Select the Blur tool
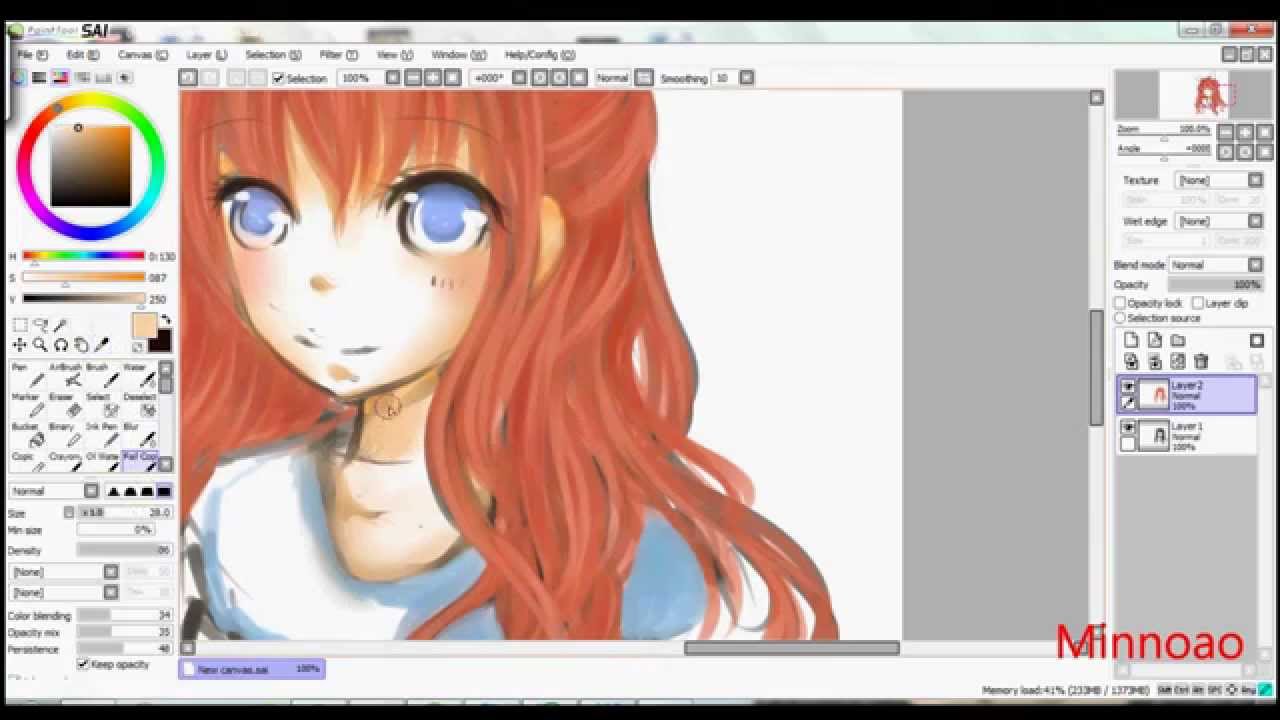Screen dimensions: 1280x720 click(x=138, y=434)
